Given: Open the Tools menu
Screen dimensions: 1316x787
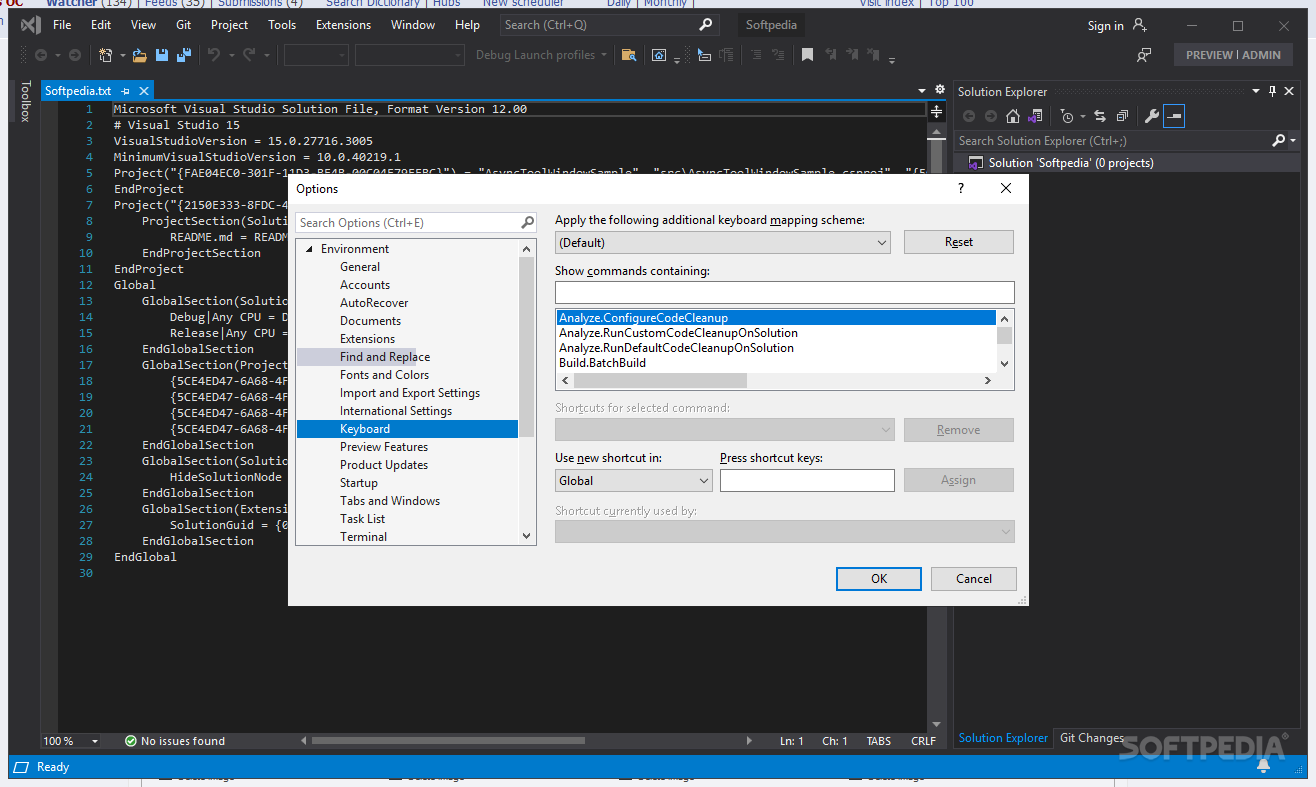Looking at the screenshot, I should [x=282, y=25].
